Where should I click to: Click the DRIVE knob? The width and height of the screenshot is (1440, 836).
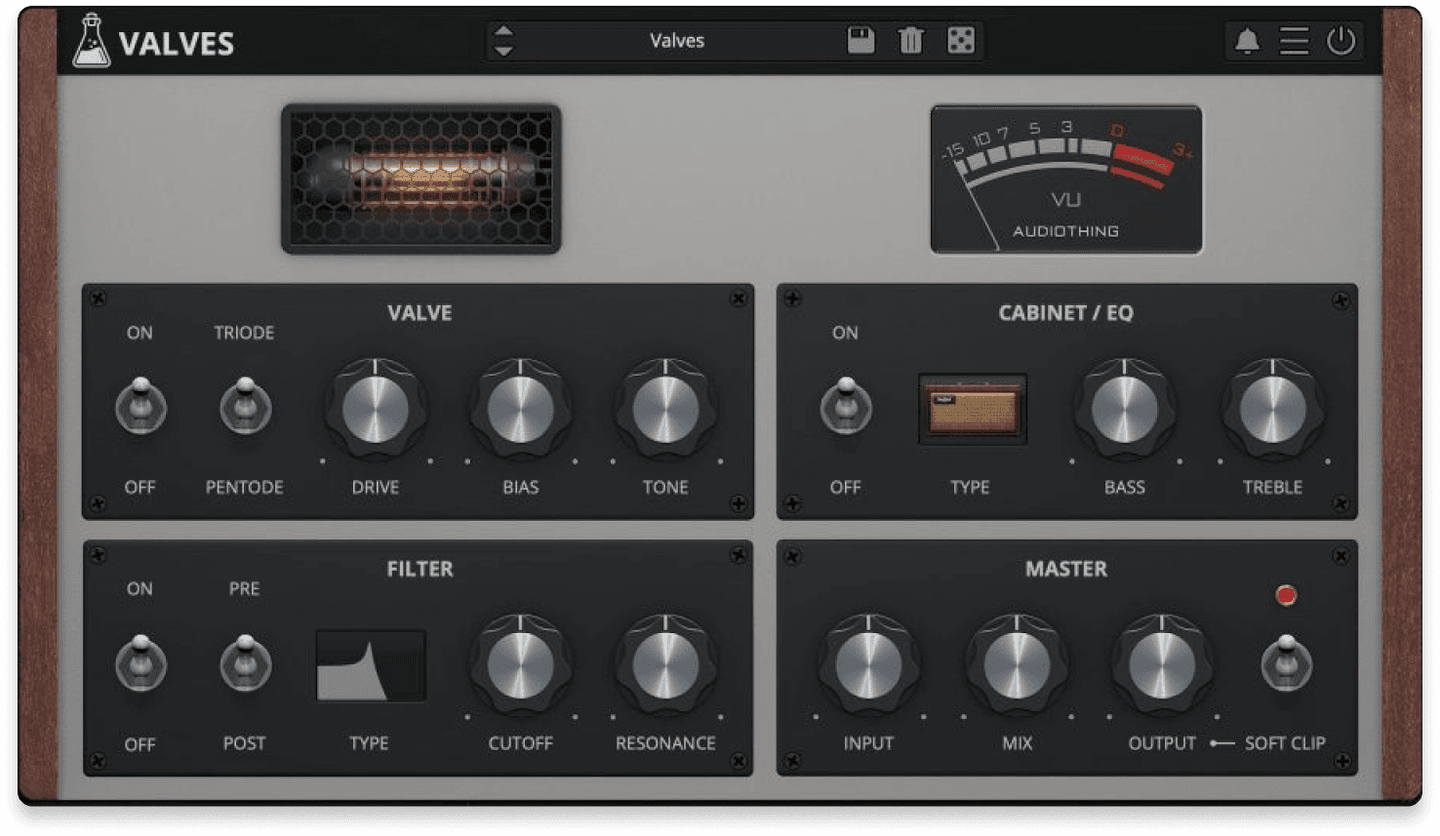point(375,410)
